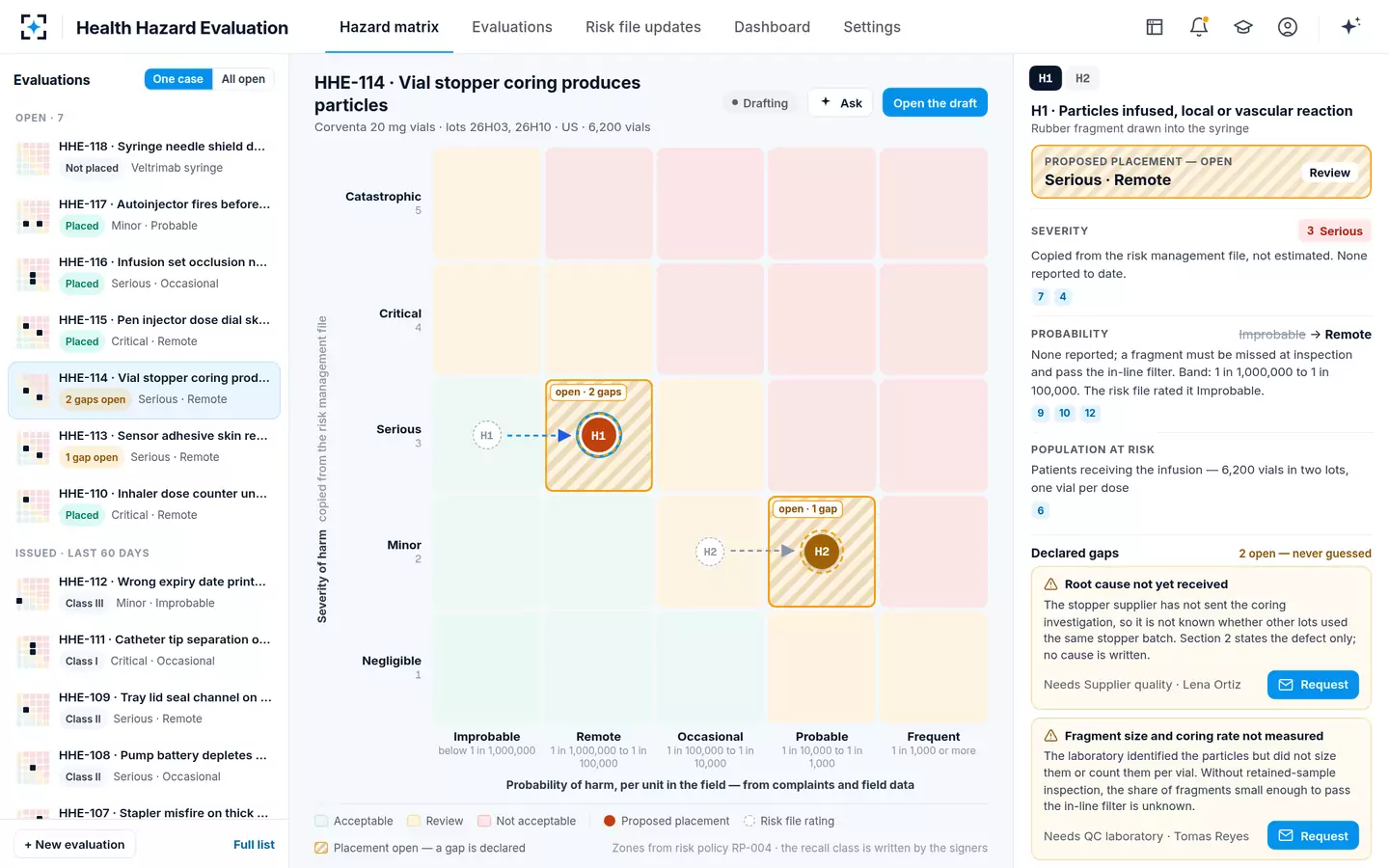
Task: Open HHE-112 Wrong expiry date evaluation
Action: click(144, 593)
